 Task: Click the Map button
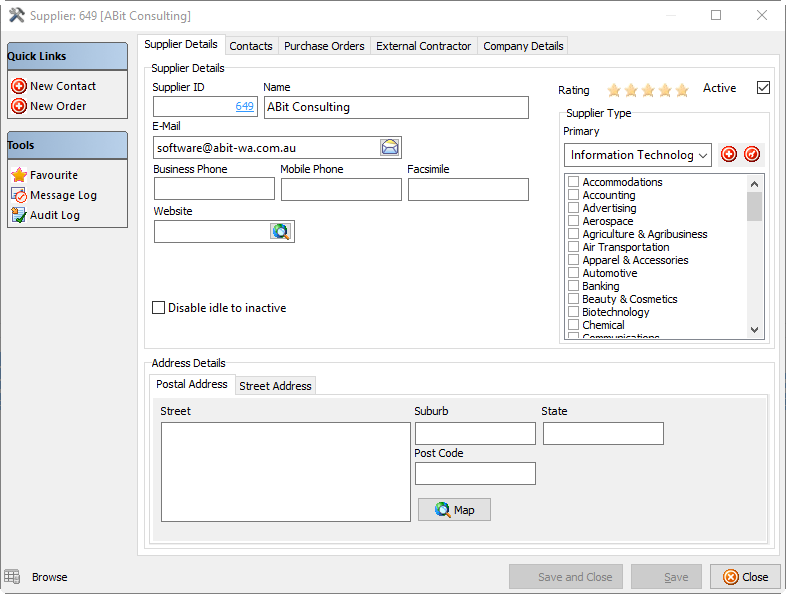click(x=454, y=510)
